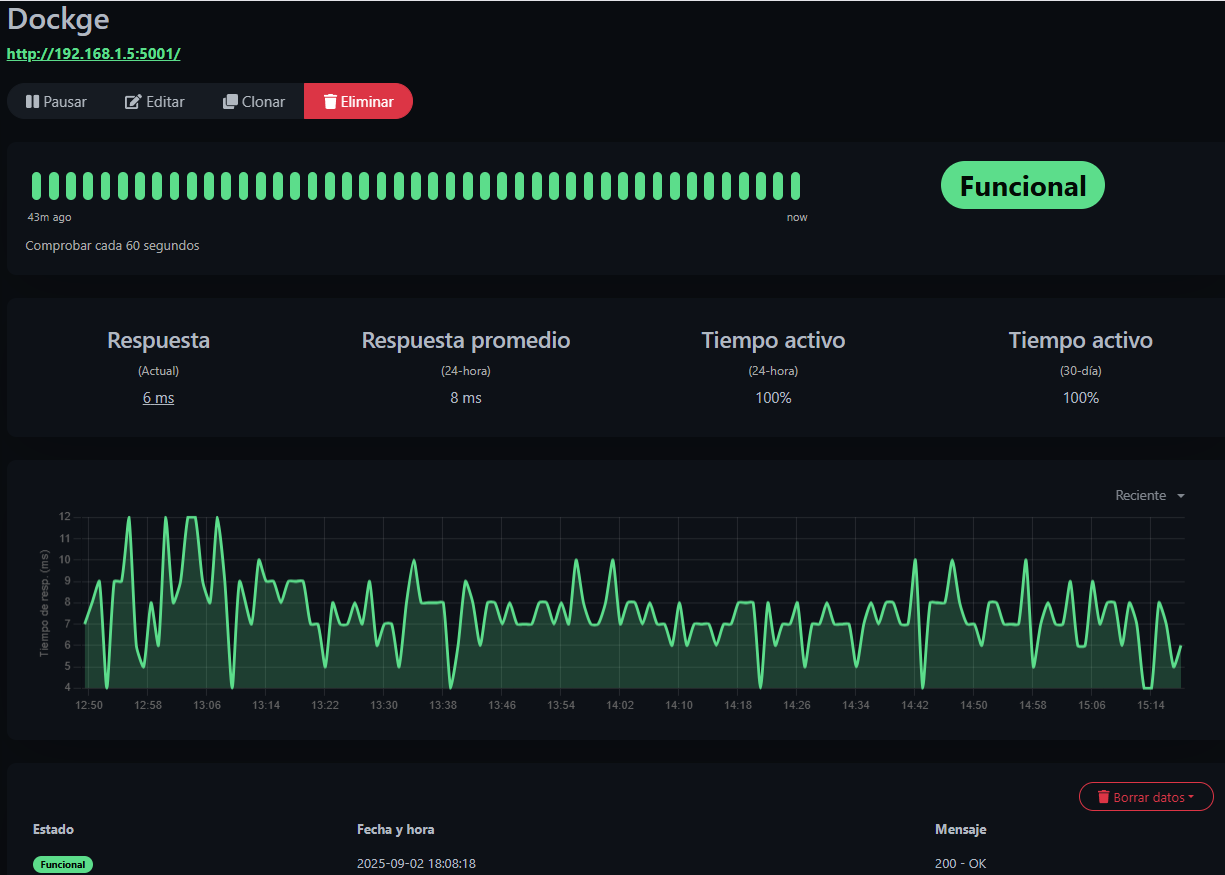Select the 2025-09-02 18:08:18 timestamp entry
The width and height of the screenshot is (1225, 875).
[416, 864]
